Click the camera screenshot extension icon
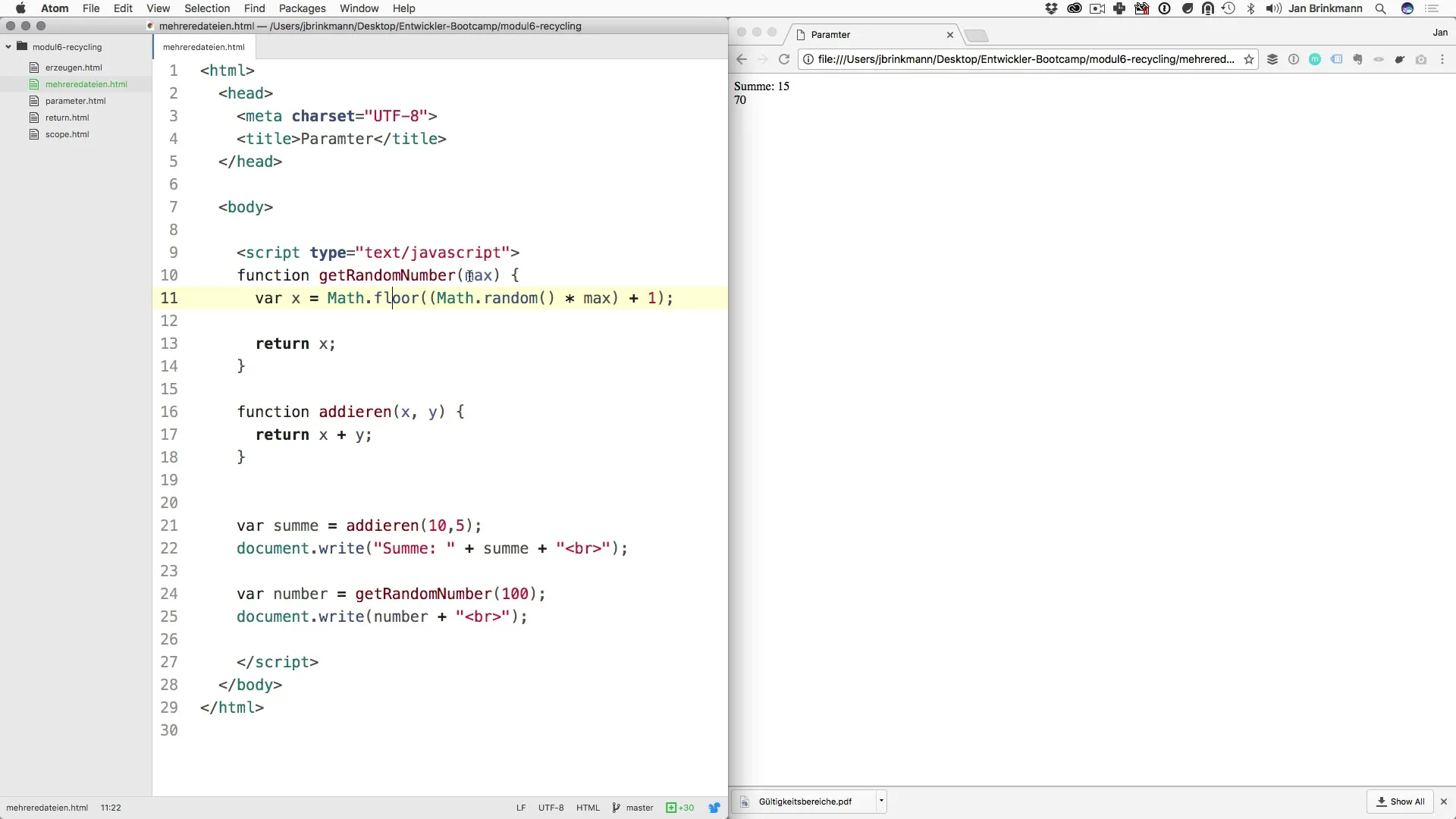Image resolution: width=1456 pixels, height=819 pixels. click(1421, 59)
